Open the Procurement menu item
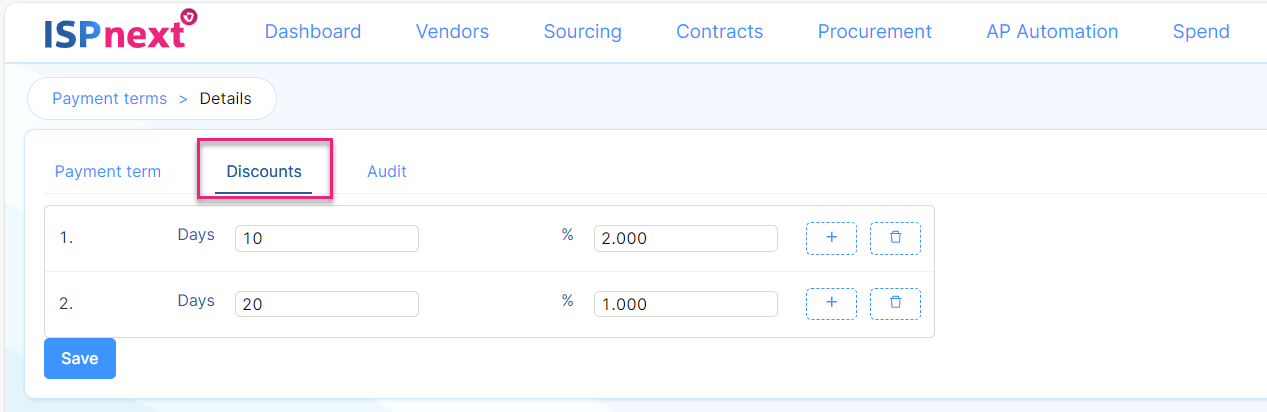 (x=874, y=31)
